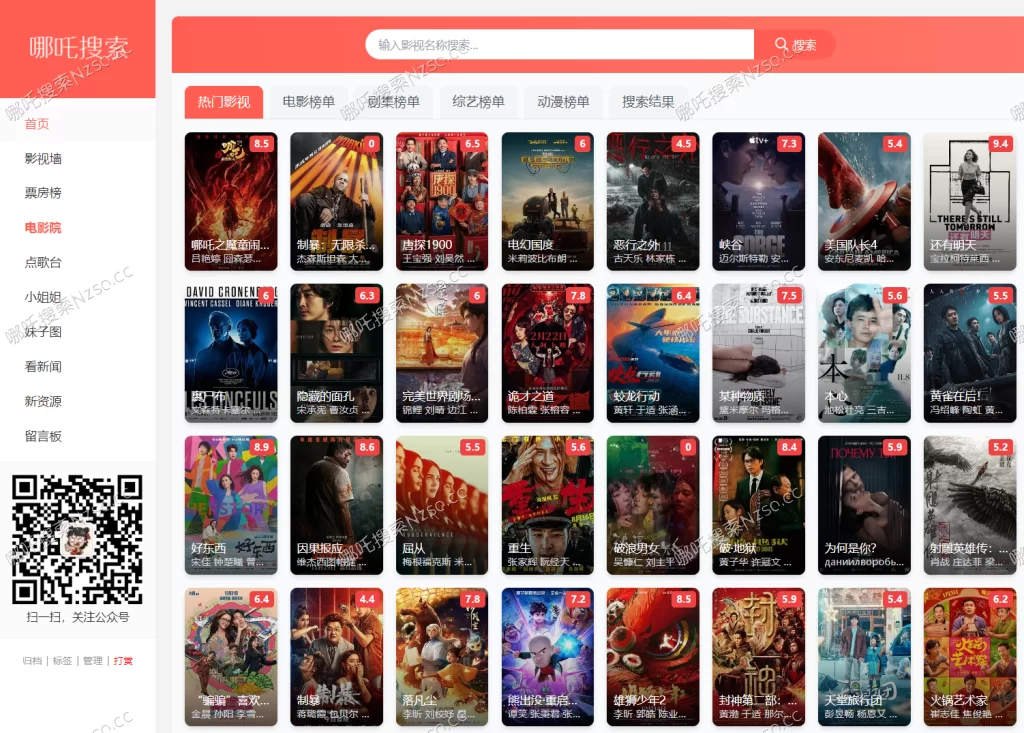Screen dimensions: 1024x733
Task: Switch to the 动漫榜单 tab
Action: (563, 102)
